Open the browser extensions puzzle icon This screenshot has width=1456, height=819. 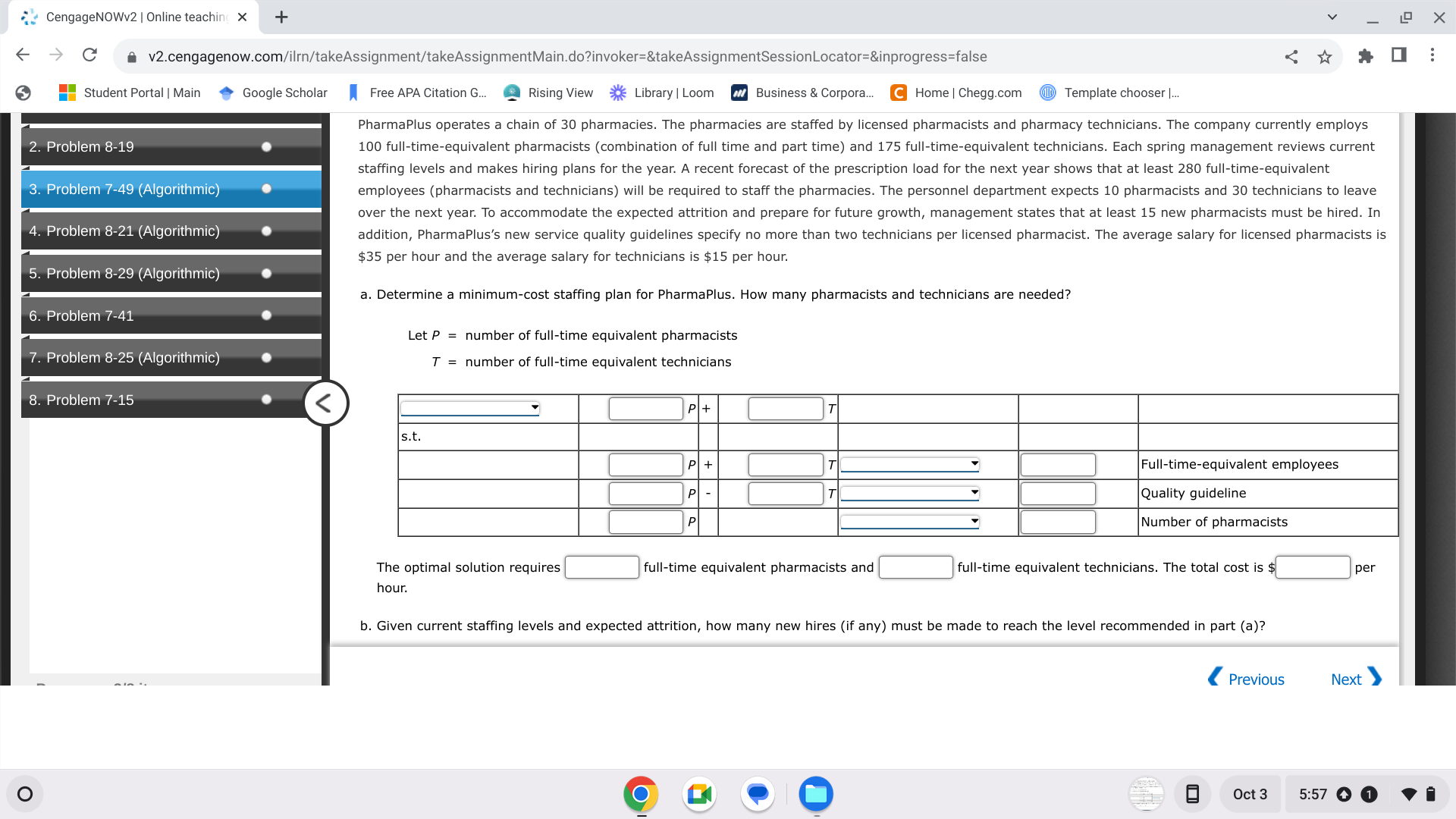tap(1365, 55)
